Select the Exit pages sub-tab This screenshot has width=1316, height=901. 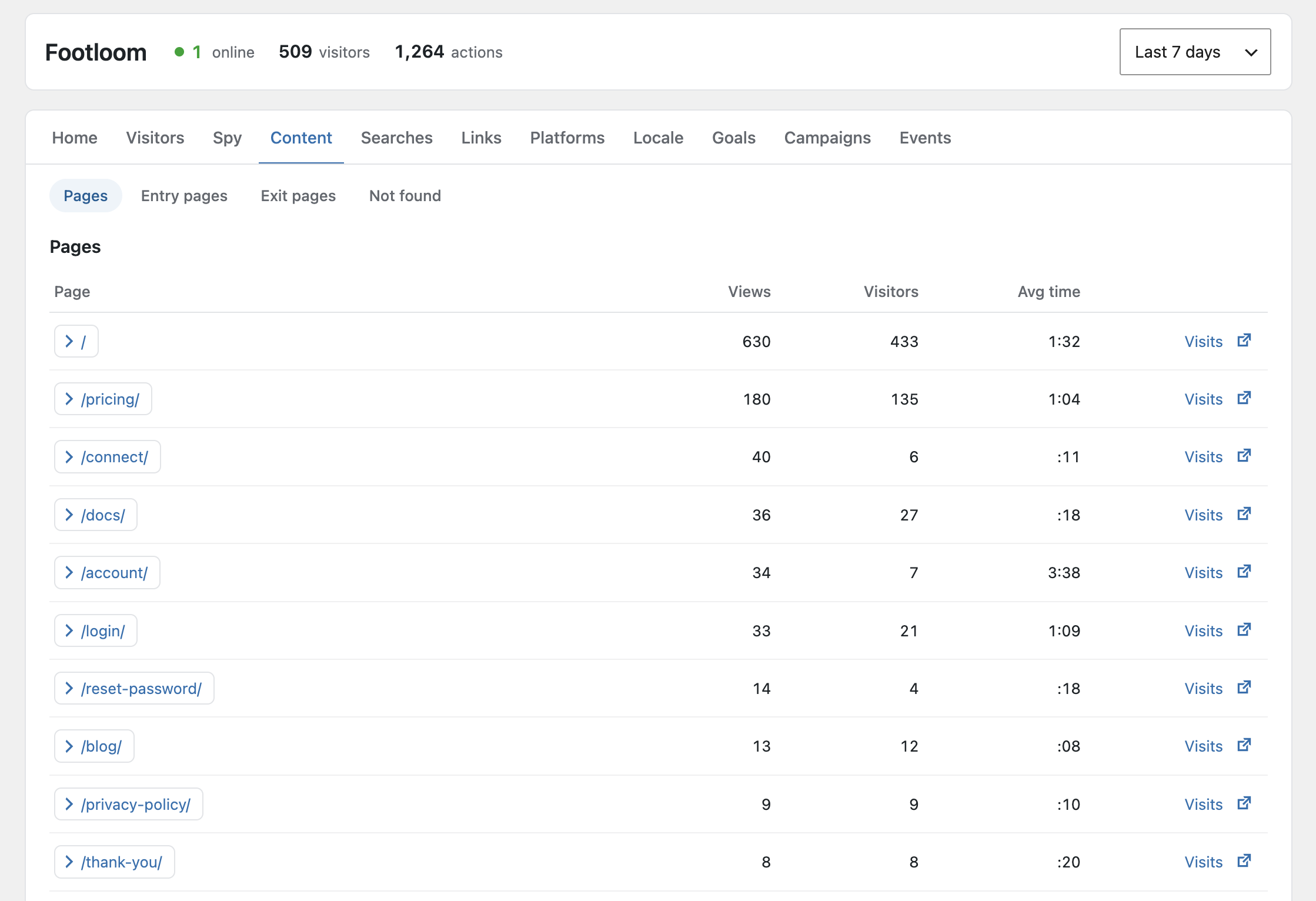298,196
